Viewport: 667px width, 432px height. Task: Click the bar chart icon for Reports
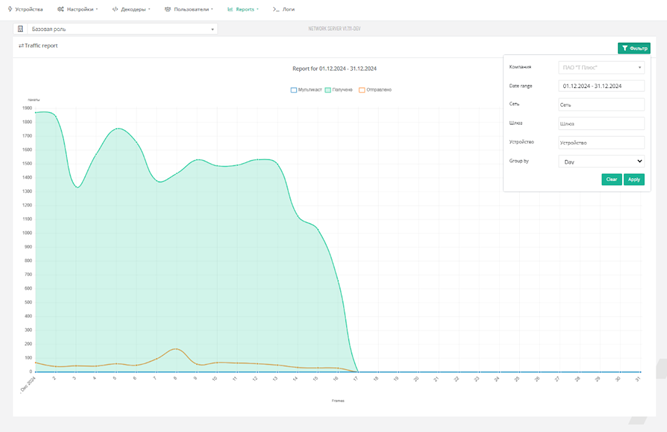[230, 9]
